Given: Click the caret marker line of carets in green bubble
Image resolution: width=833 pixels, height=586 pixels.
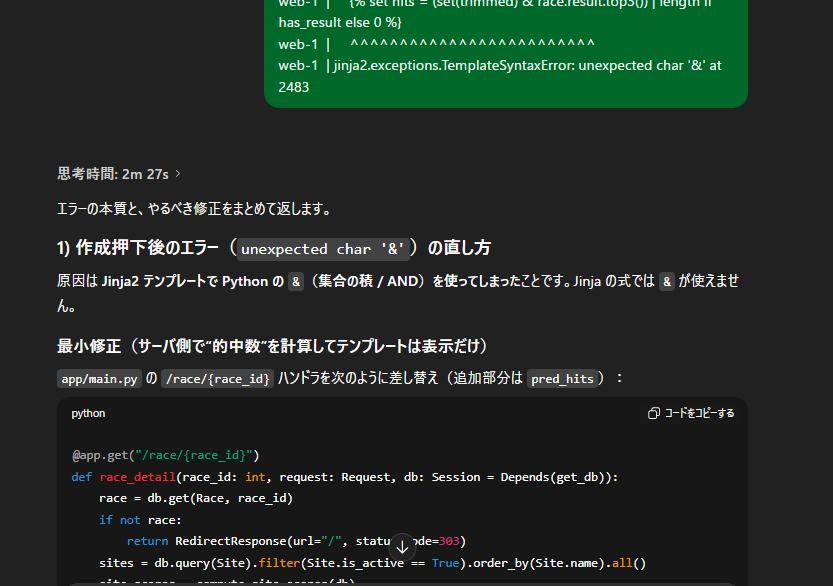Looking at the screenshot, I should point(472,44).
